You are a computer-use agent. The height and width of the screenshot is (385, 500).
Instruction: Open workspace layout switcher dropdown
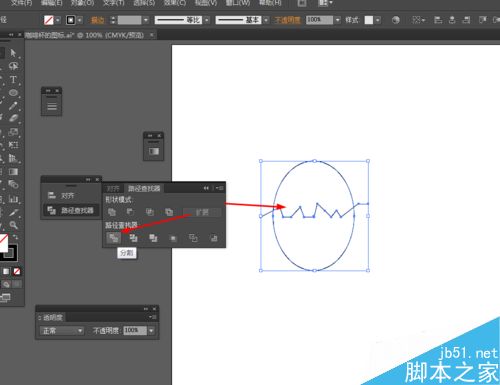pyautogui.click(x=325, y=3)
